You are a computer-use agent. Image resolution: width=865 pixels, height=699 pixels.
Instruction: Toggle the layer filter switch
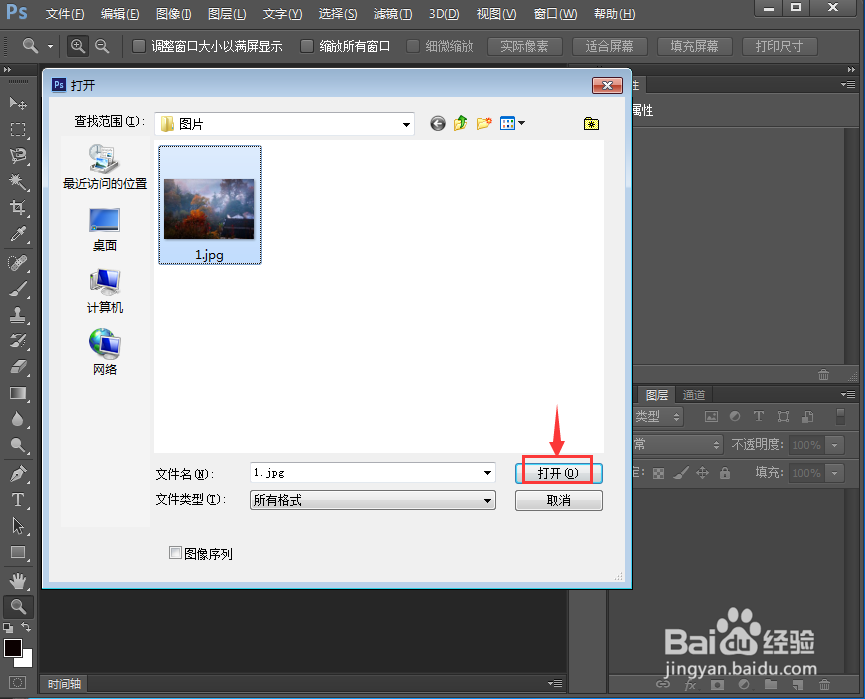pyautogui.click(x=840, y=417)
